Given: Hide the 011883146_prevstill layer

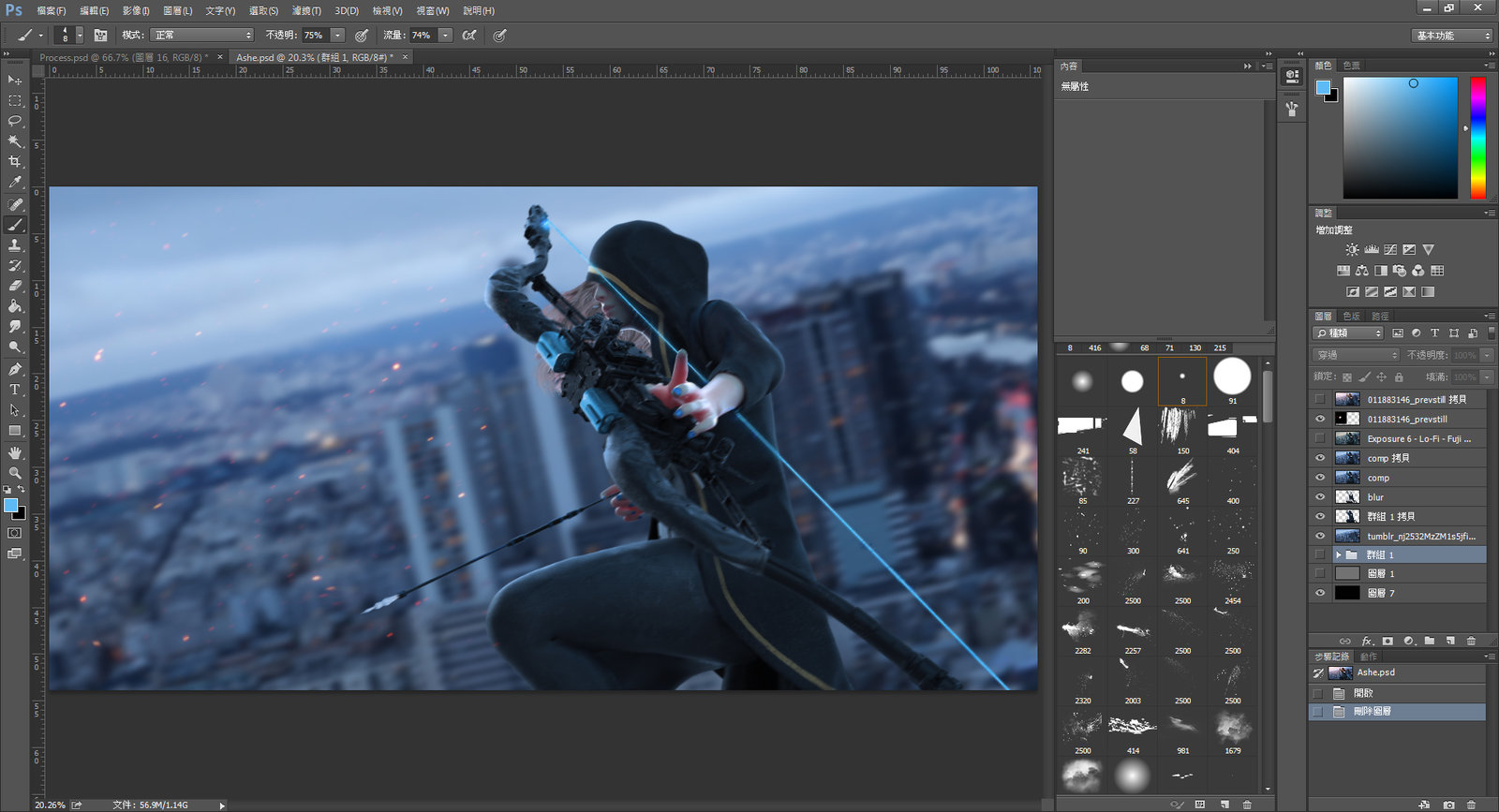Looking at the screenshot, I should pyautogui.click(x=1320, y=420).
